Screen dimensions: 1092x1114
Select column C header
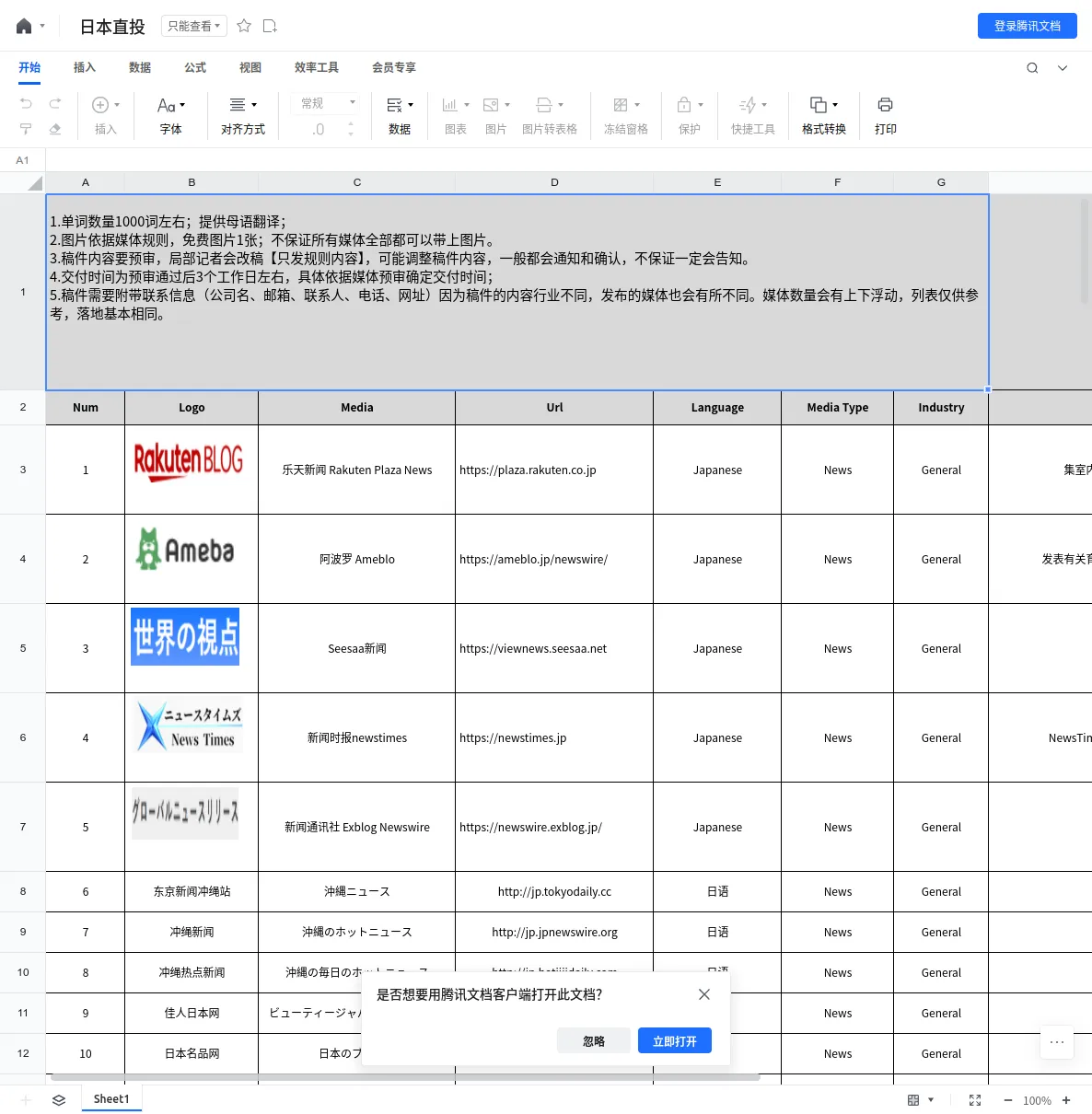pyautogui.click(x=357, y=182)
